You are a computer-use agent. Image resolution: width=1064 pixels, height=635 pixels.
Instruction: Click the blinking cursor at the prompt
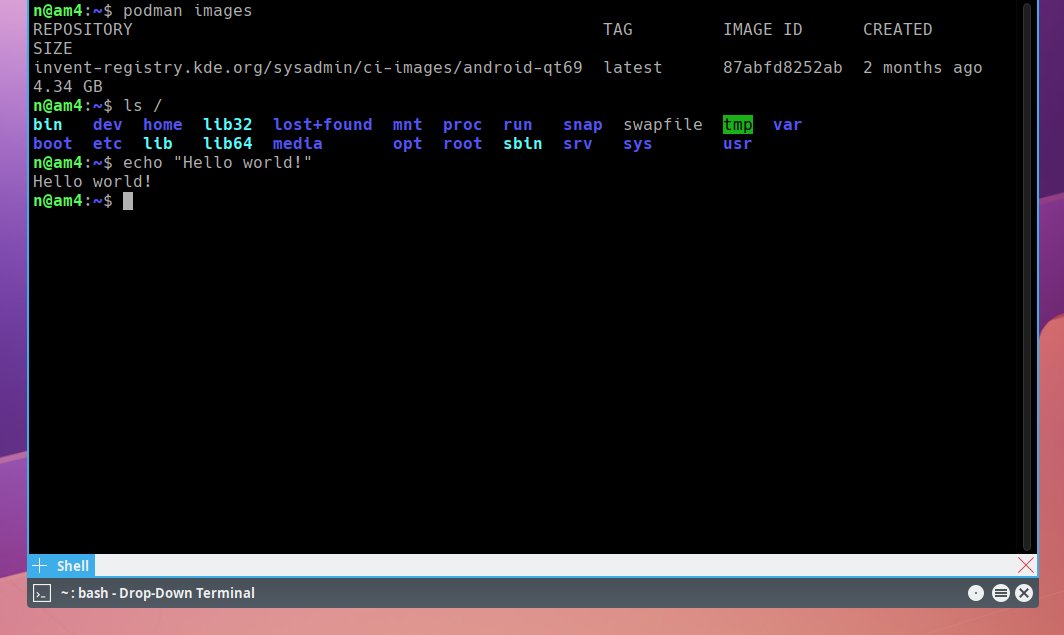[x=128, y=200]
